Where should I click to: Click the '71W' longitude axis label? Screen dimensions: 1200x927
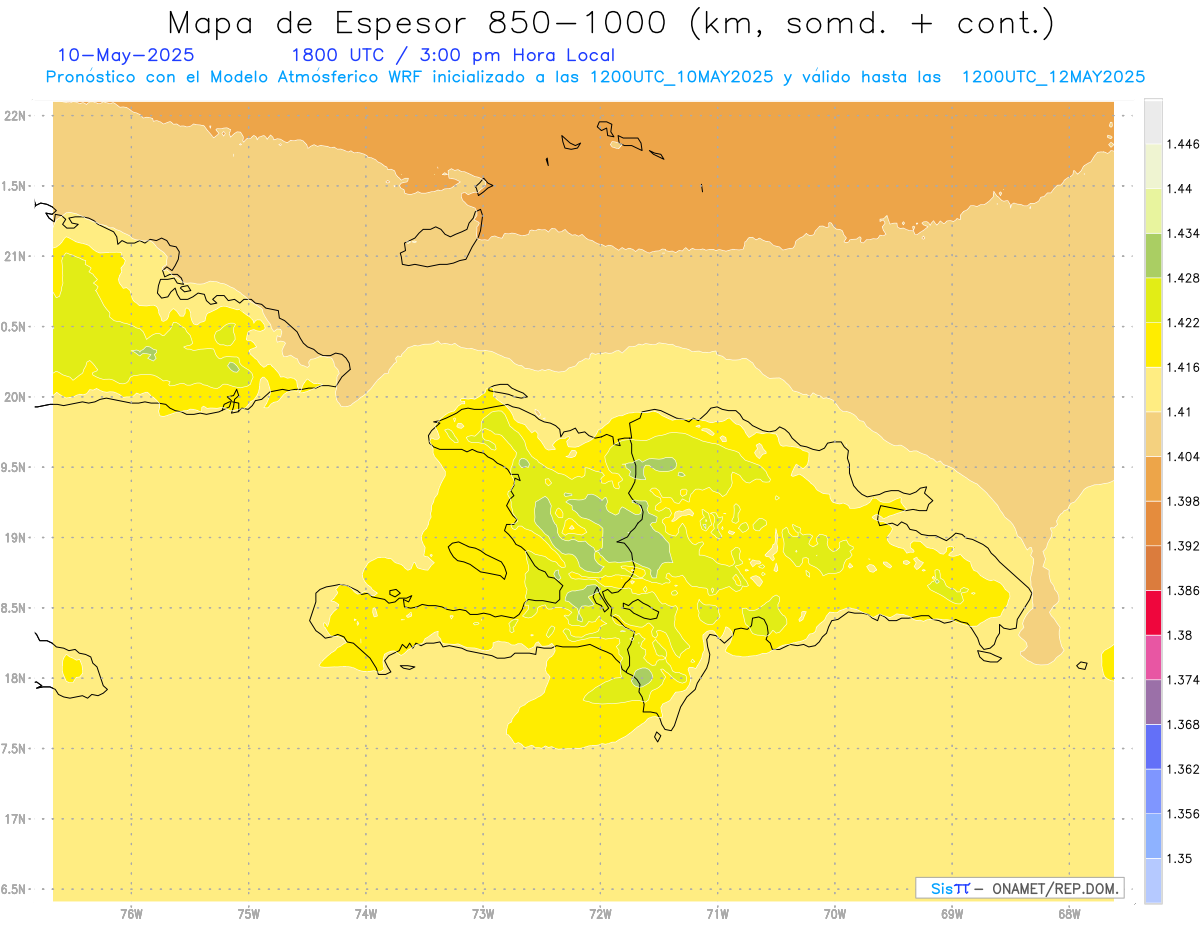pyautogui.click(x=717, y=914)
